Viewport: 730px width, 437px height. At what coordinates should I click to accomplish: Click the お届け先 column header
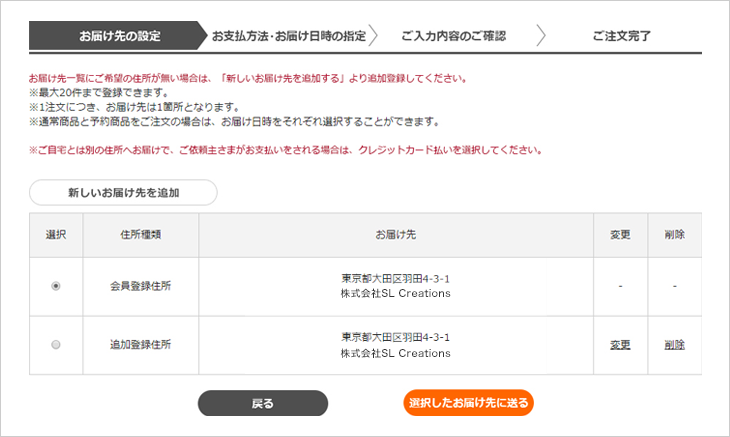pyautogui.click(x=395, y=235)
